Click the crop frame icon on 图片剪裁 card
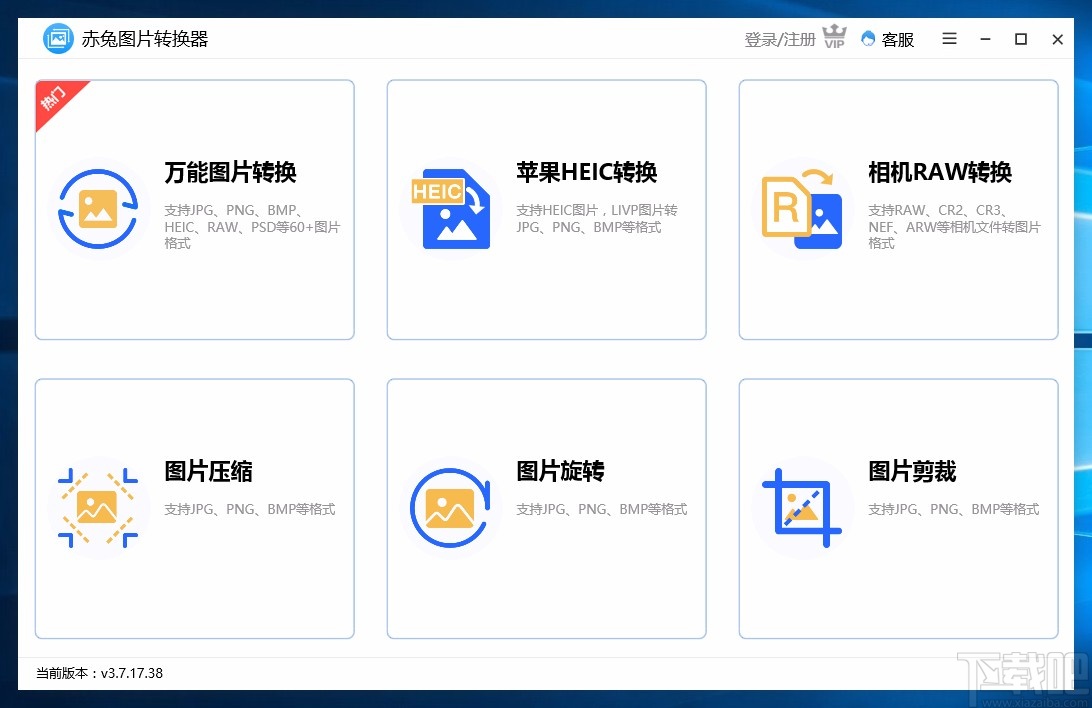Screen dimensions: 1092x708 tap(802, 507)
